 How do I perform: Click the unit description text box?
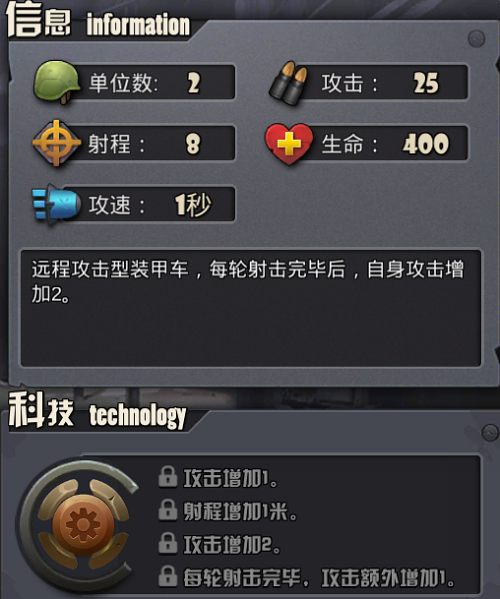(x=251, y=309)
